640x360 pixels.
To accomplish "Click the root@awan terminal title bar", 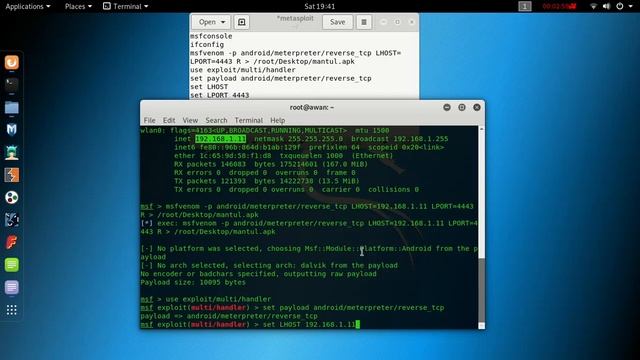I will (x=312, y=107).
